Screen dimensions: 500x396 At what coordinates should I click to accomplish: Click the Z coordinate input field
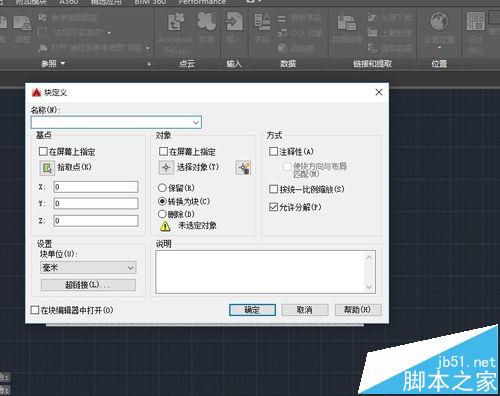(96, 221)
